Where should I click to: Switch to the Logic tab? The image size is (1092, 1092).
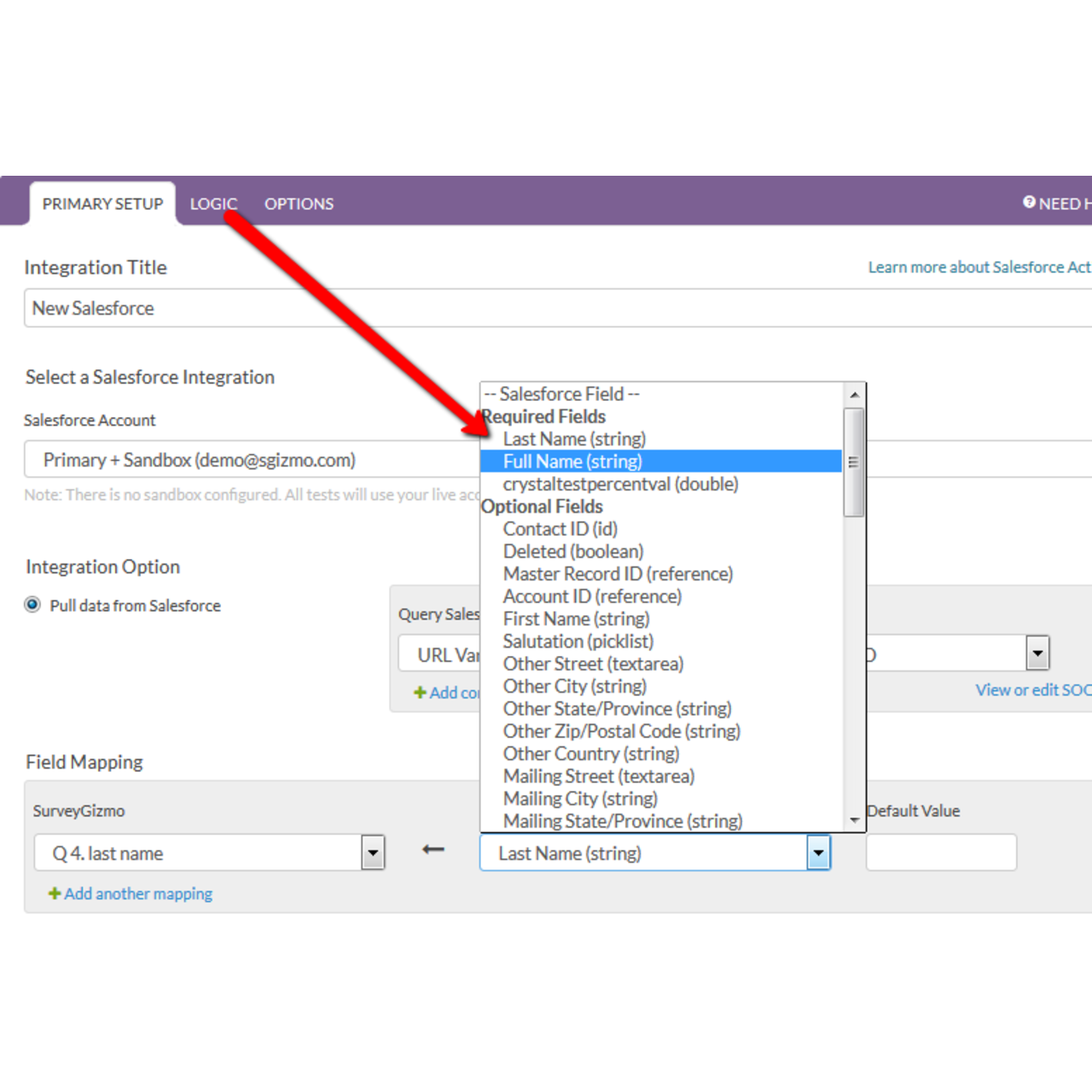(x=213, y=203)
